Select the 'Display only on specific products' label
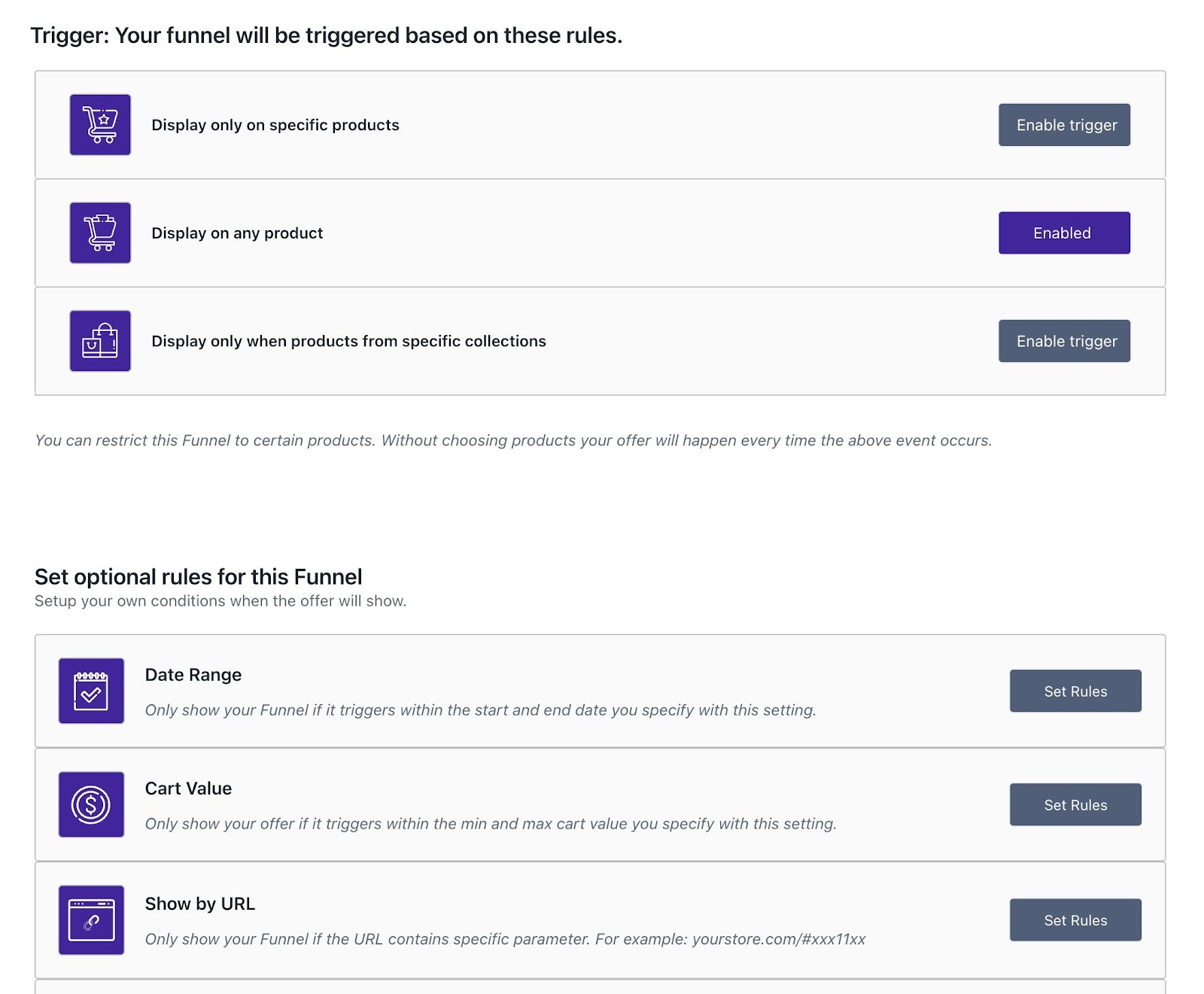 275,125
